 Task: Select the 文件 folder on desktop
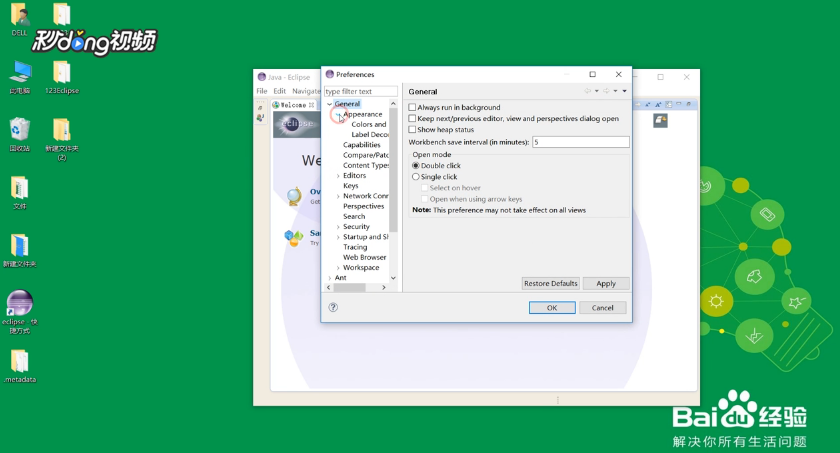point(20,193)
